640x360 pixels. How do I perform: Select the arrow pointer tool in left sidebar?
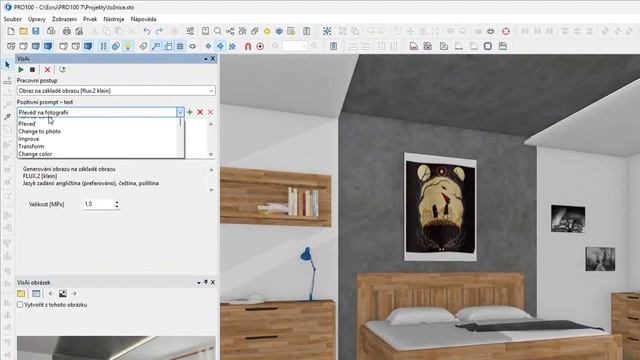[7, 65]
